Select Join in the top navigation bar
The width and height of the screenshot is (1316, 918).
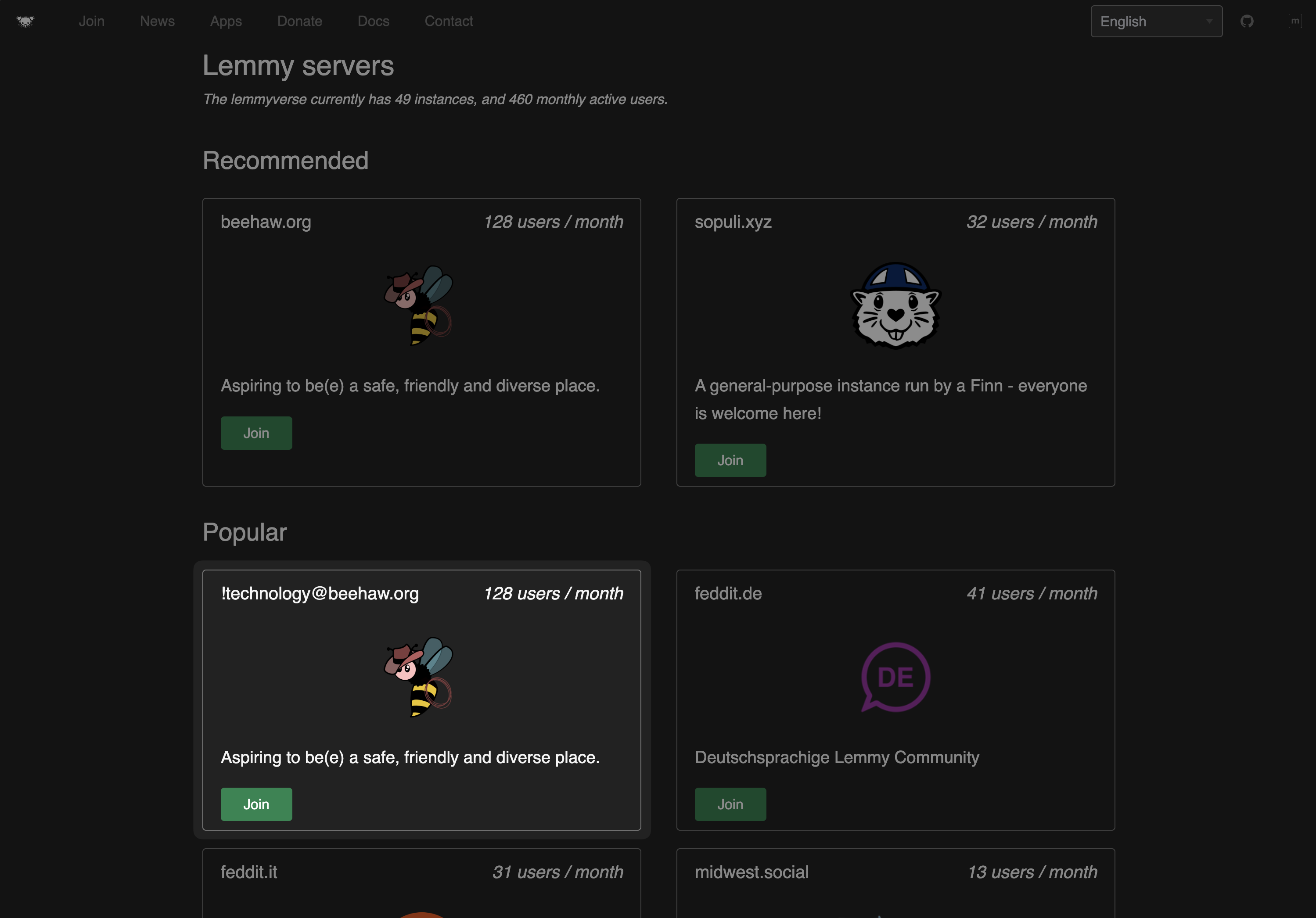(92, 21)
